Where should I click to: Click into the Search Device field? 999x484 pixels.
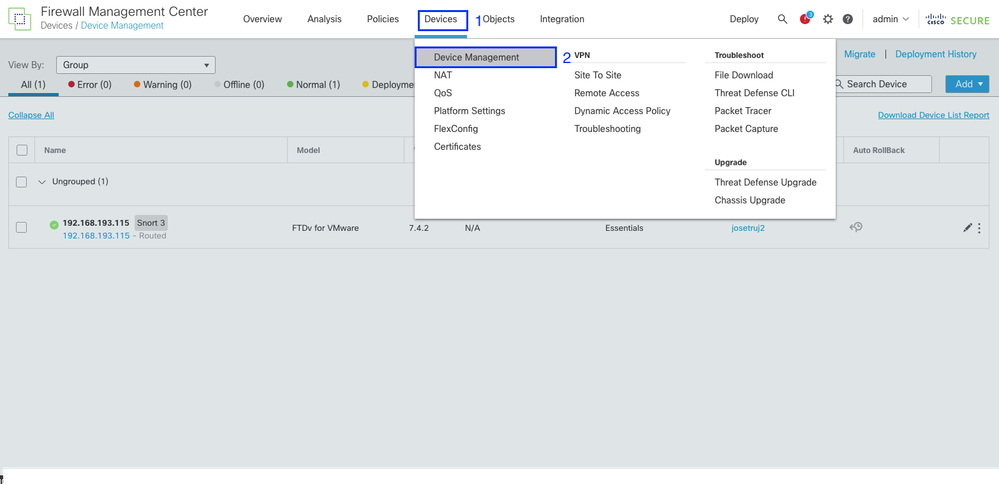click(882, 84)
